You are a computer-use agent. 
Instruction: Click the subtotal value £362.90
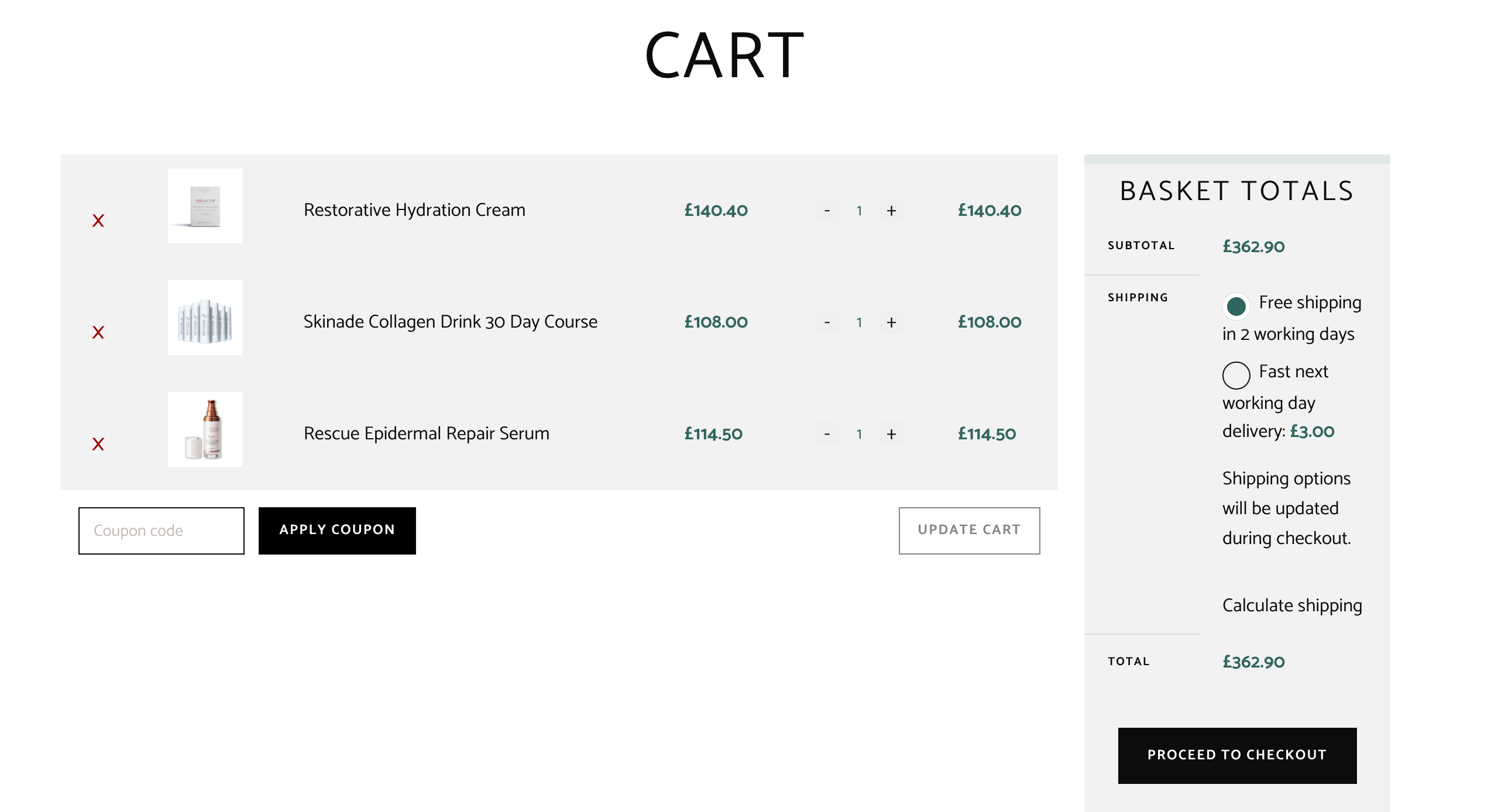coord(1253,246)
